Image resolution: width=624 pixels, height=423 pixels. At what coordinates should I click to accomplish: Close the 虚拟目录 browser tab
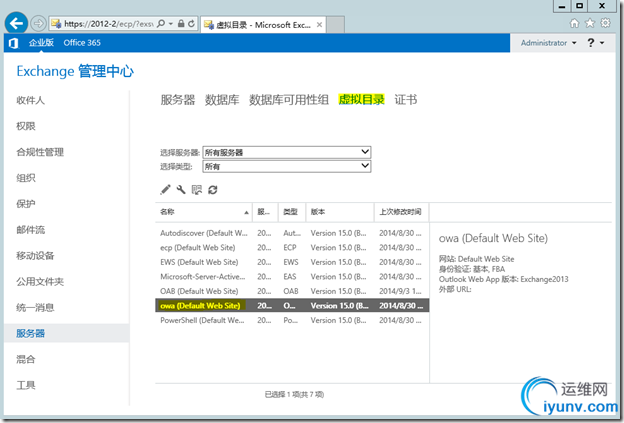point(319,25)
